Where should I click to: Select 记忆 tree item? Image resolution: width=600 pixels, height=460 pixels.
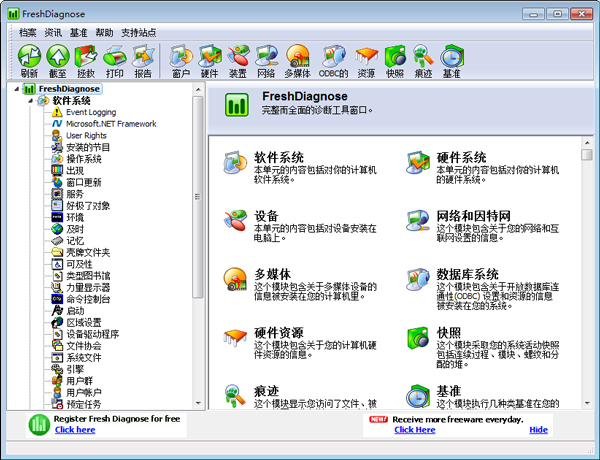[75, 241]
